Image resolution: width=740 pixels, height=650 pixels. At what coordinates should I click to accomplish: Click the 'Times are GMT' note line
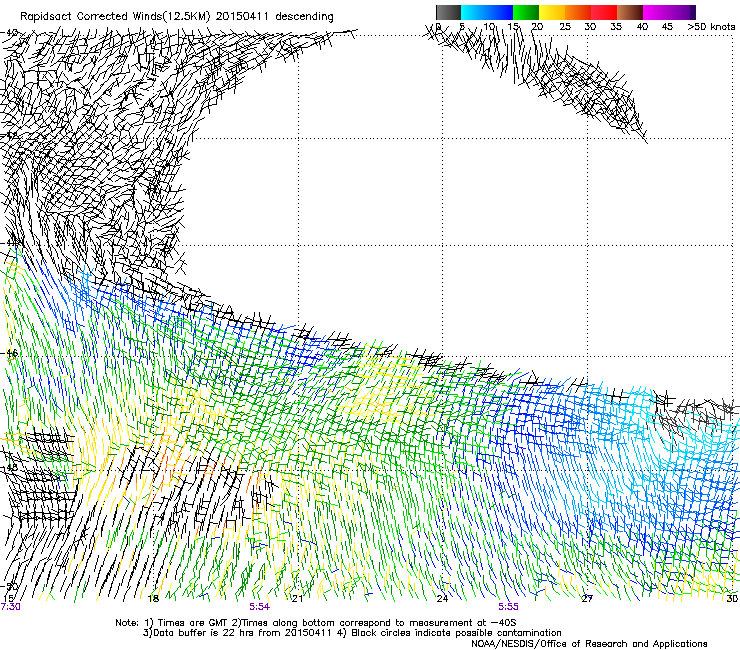coord(316,623)
